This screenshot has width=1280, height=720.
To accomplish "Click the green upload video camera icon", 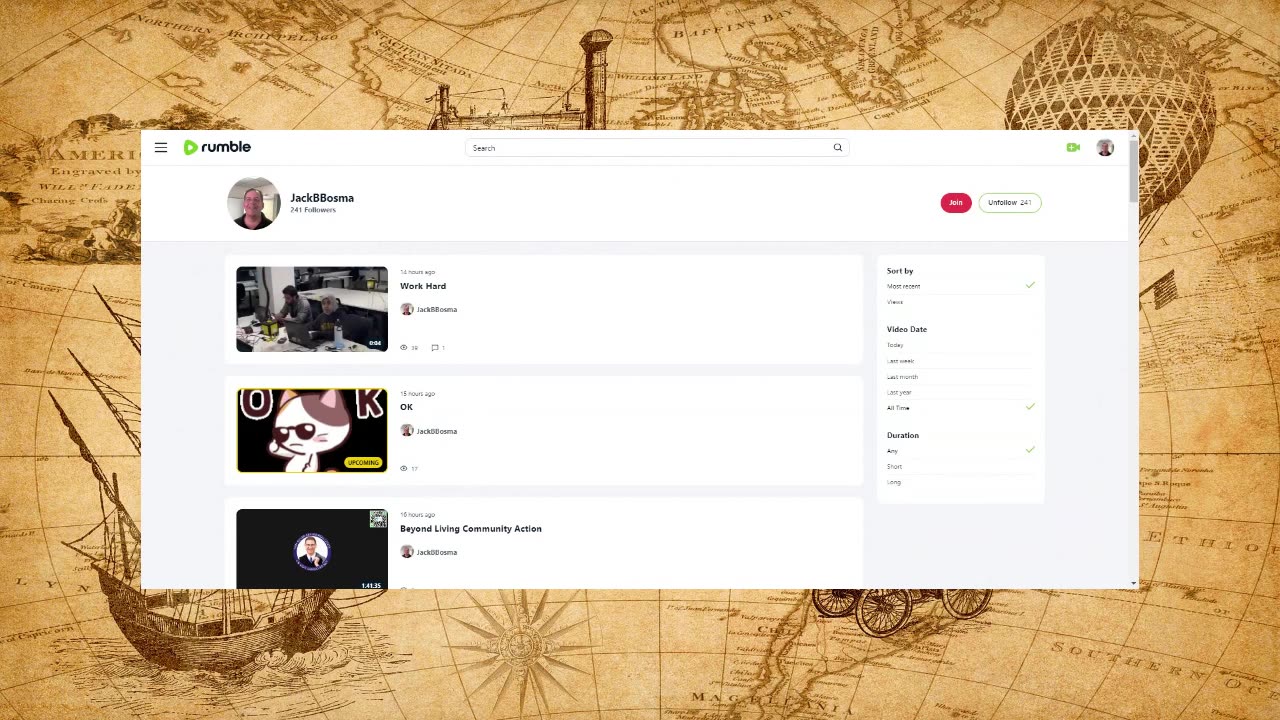I will pyautogui.click(x=1073, y=147).
